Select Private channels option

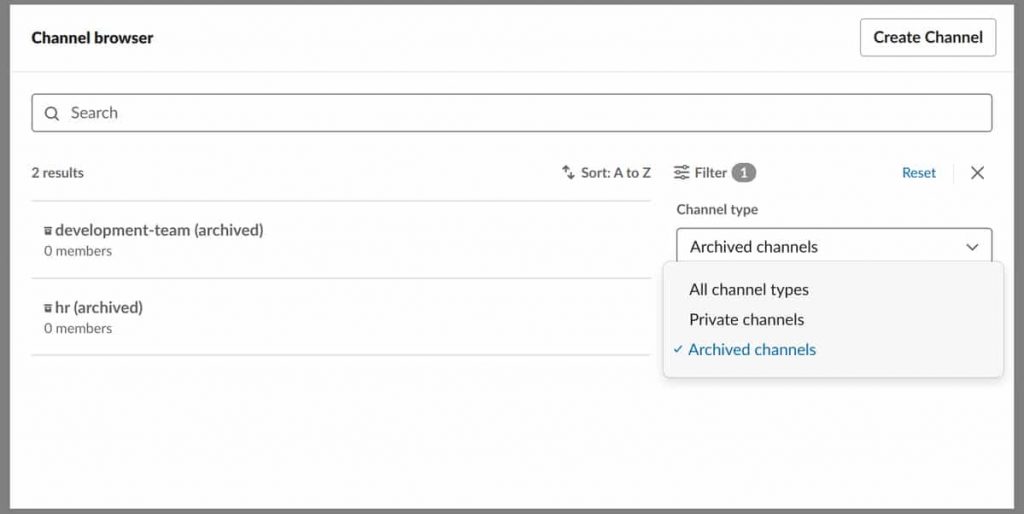(x=746, y=320)
